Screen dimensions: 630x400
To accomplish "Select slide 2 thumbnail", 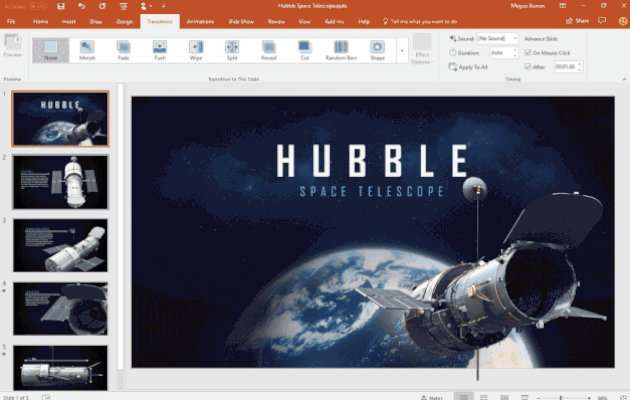I will point(60,182).
